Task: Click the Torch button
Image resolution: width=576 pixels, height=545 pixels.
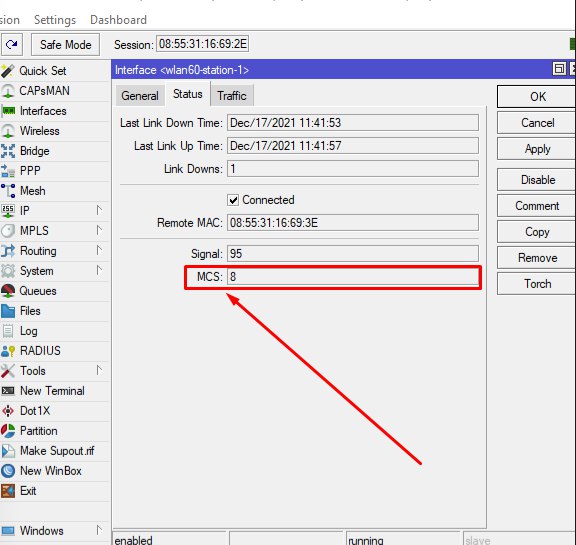Action: [537, 284]
